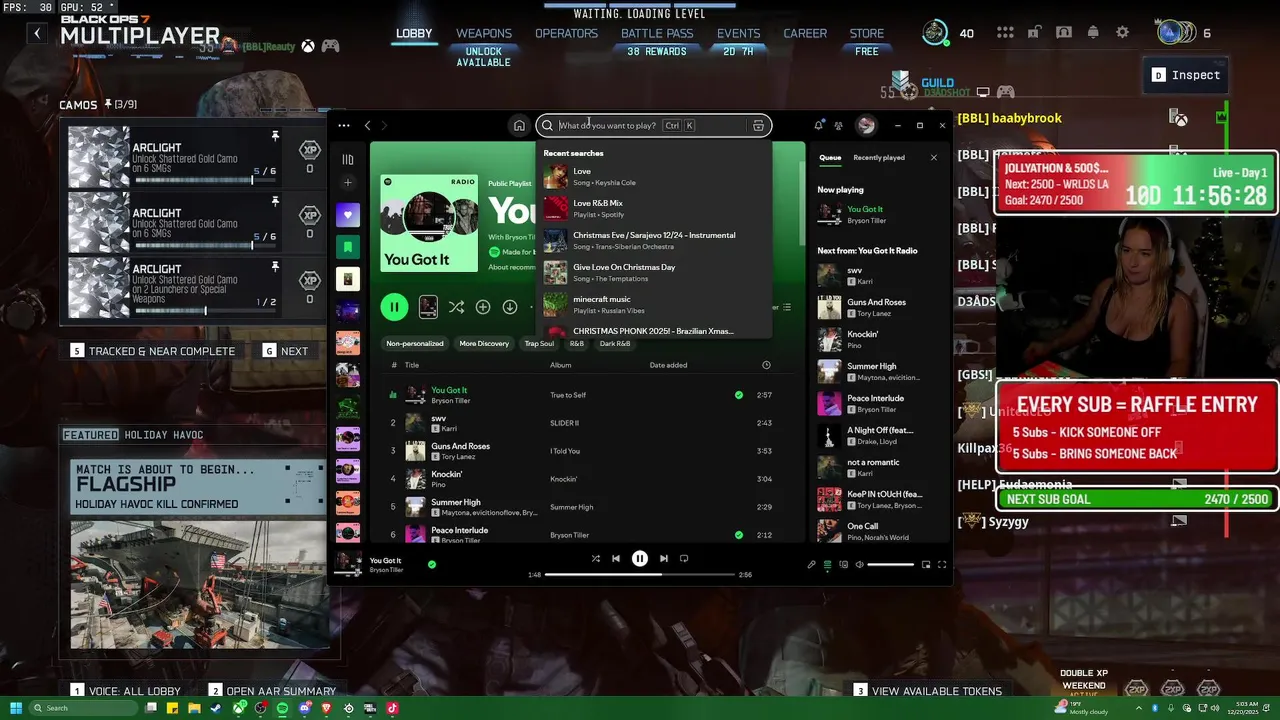This screenshot has width=1280, height=720.
Task: Open list view options dropdown
Action: click(x=786, y=307)
